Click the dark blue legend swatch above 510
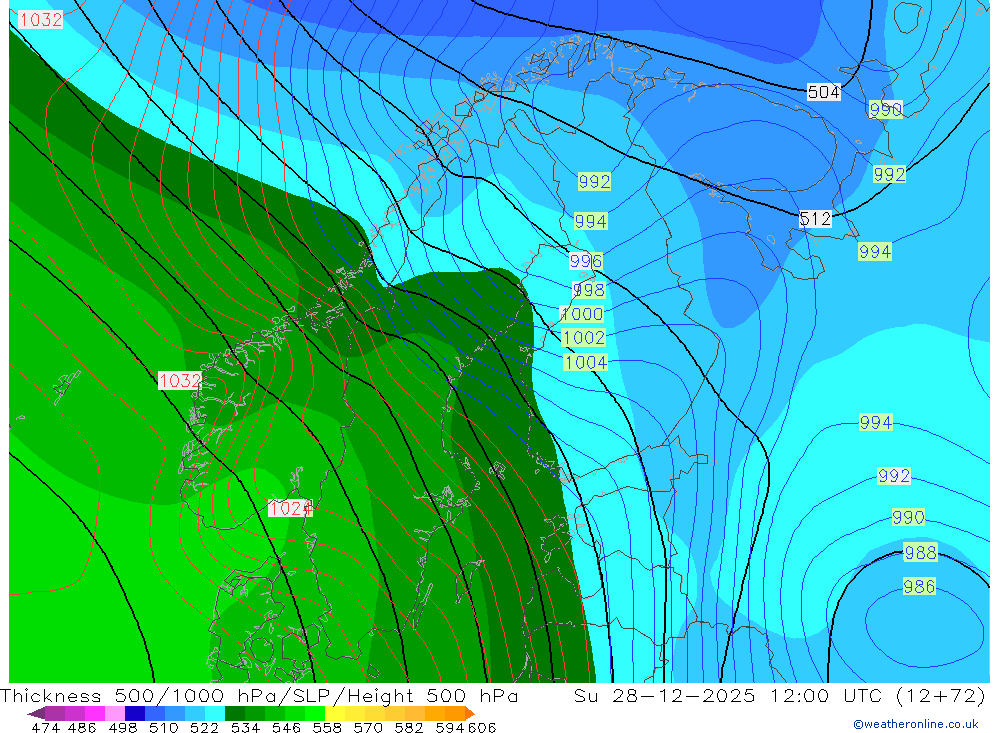This screenshot has height=733, width=1000. coord(135,713)
